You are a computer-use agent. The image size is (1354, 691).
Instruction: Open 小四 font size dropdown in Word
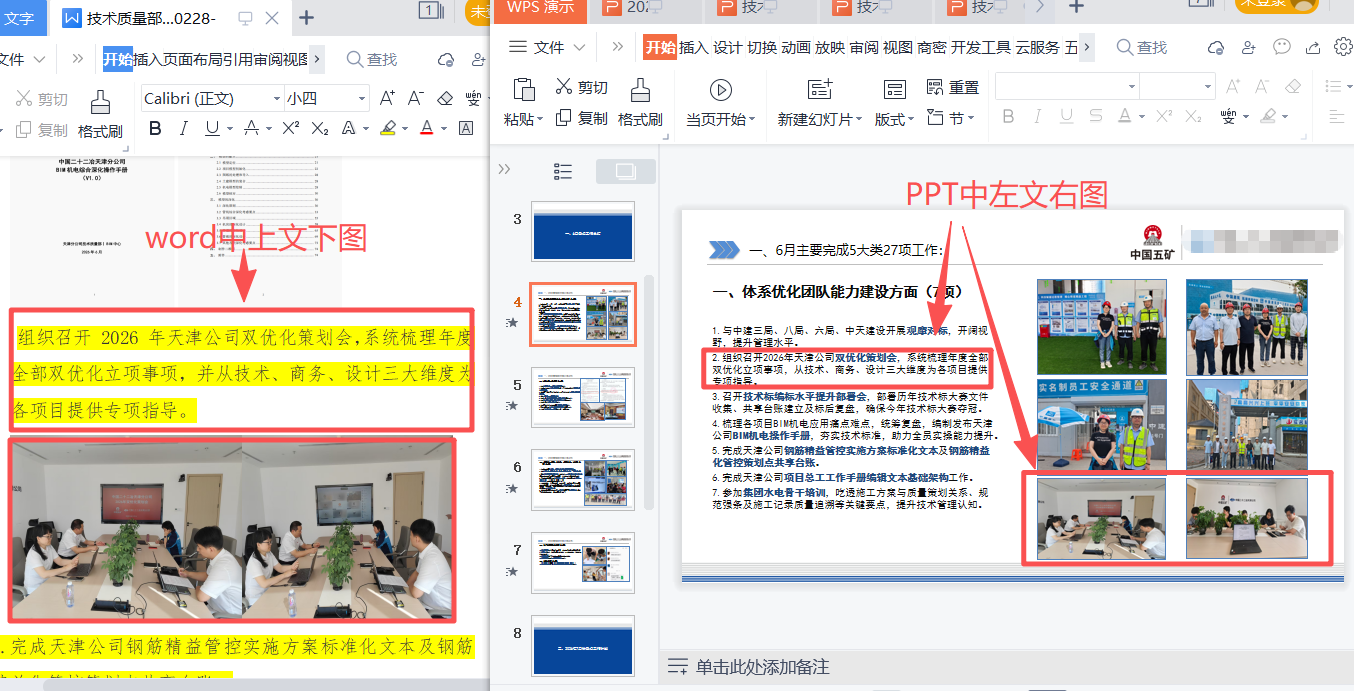pyautogui.click(x=361, y=98)
